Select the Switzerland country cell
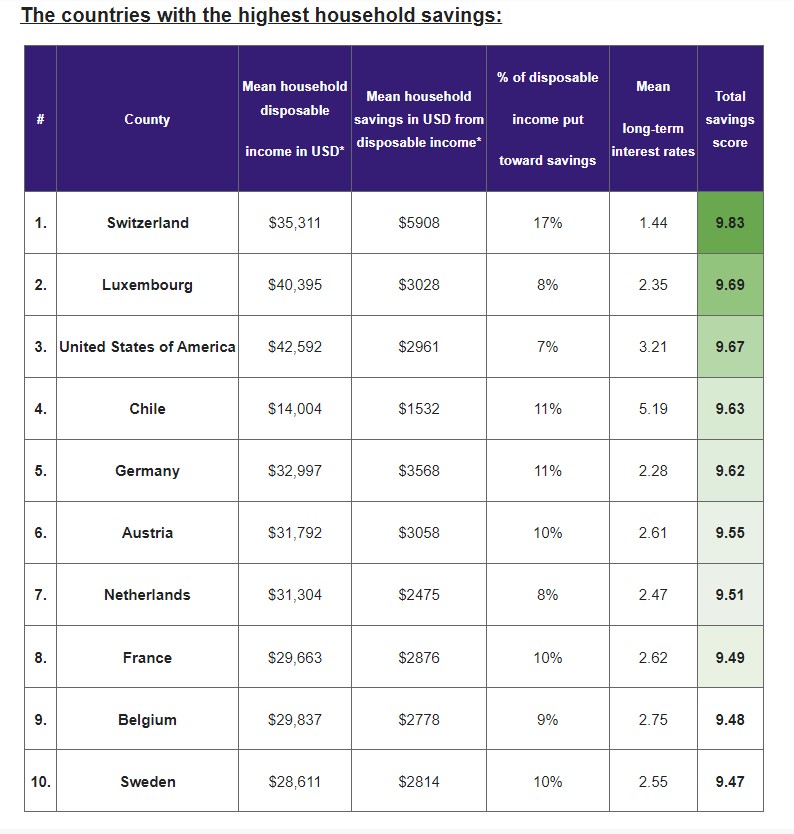Viewport: 794px width, 834px height. (x=147, y=223)
